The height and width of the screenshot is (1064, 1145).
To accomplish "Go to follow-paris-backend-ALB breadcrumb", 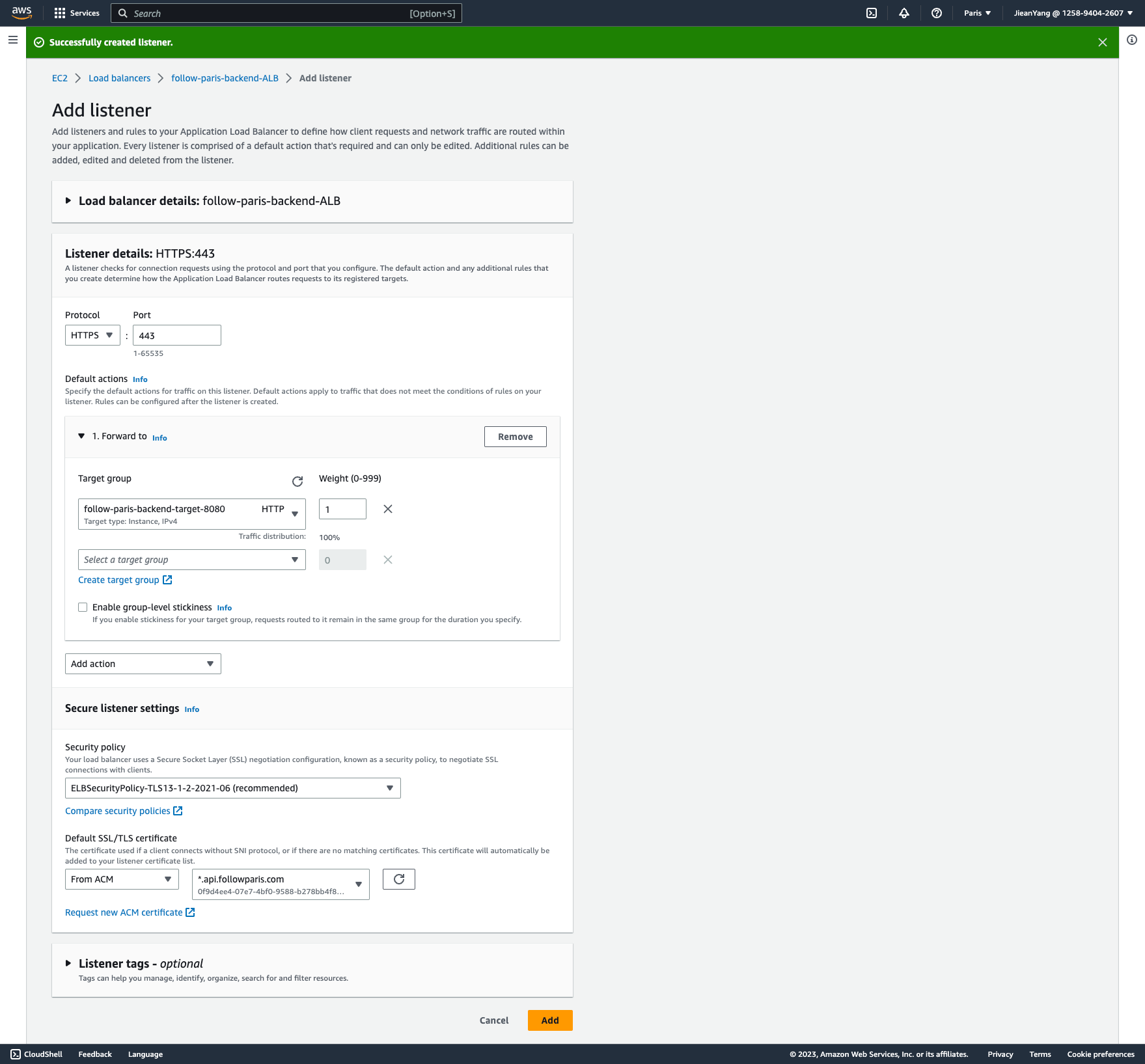I will (225, 78).
